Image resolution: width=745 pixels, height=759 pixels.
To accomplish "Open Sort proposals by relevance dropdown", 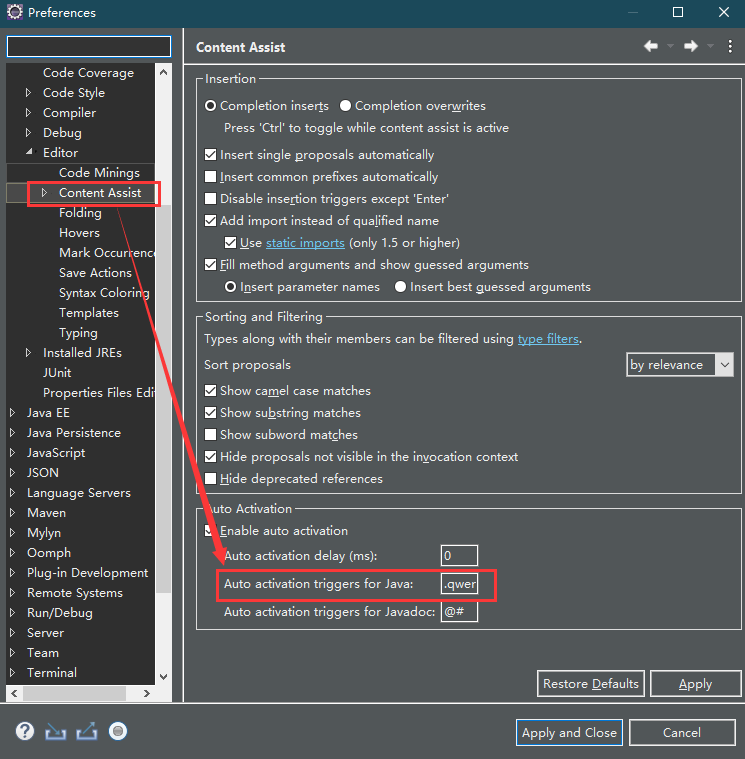I will tap(680, 365).
